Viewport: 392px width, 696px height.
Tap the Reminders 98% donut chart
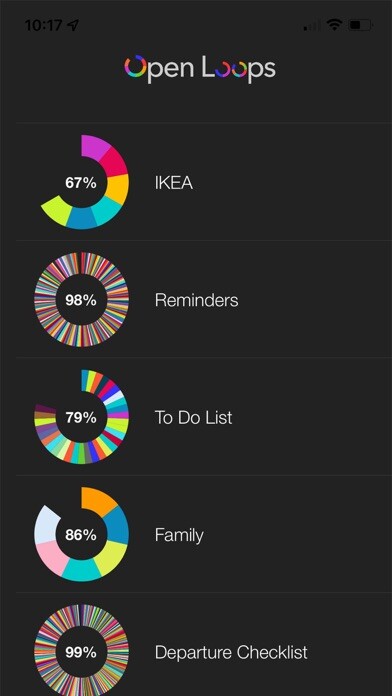tap(82, 300)
